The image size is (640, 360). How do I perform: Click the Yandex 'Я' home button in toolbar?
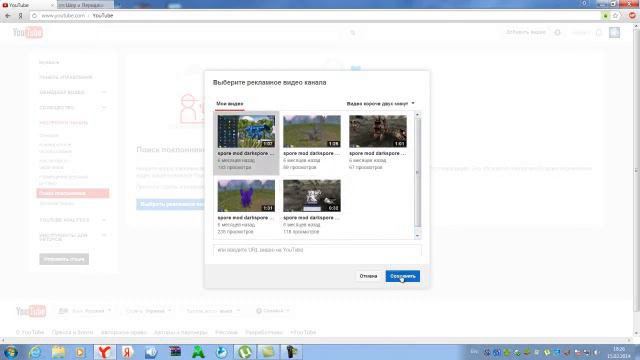(20, 16)
